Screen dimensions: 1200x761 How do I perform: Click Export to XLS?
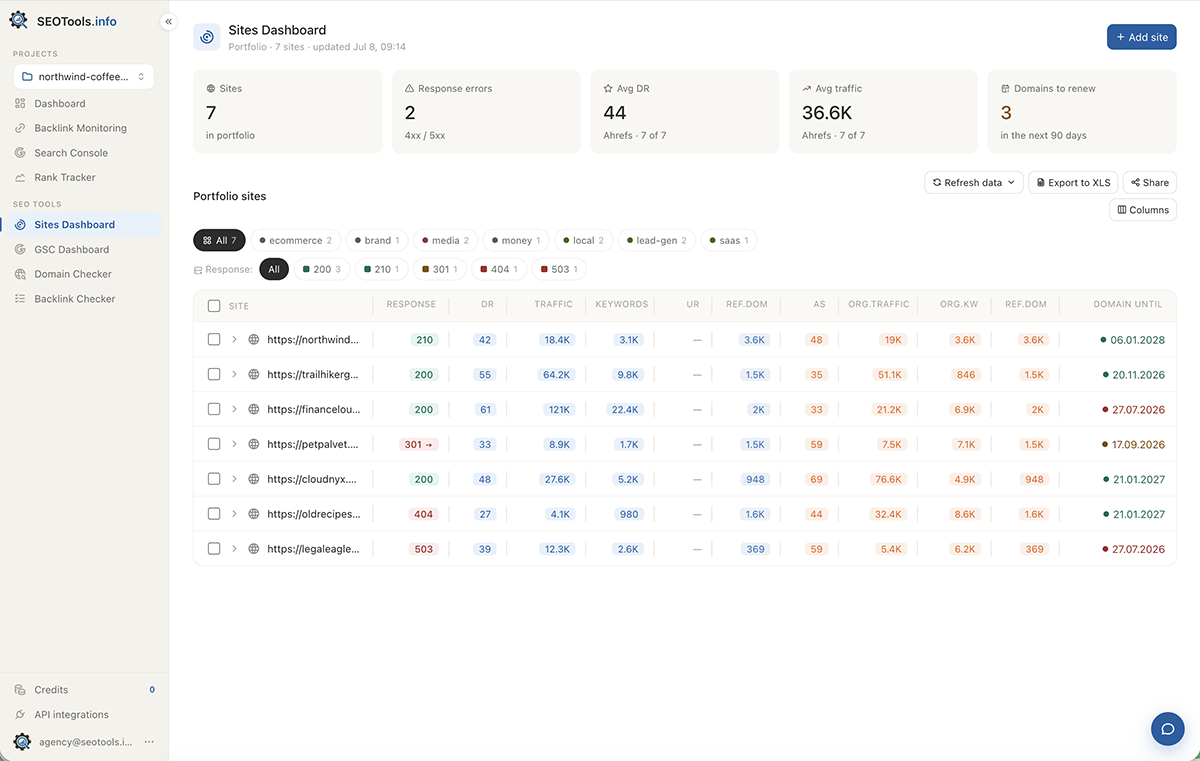tap(1073, 183)
